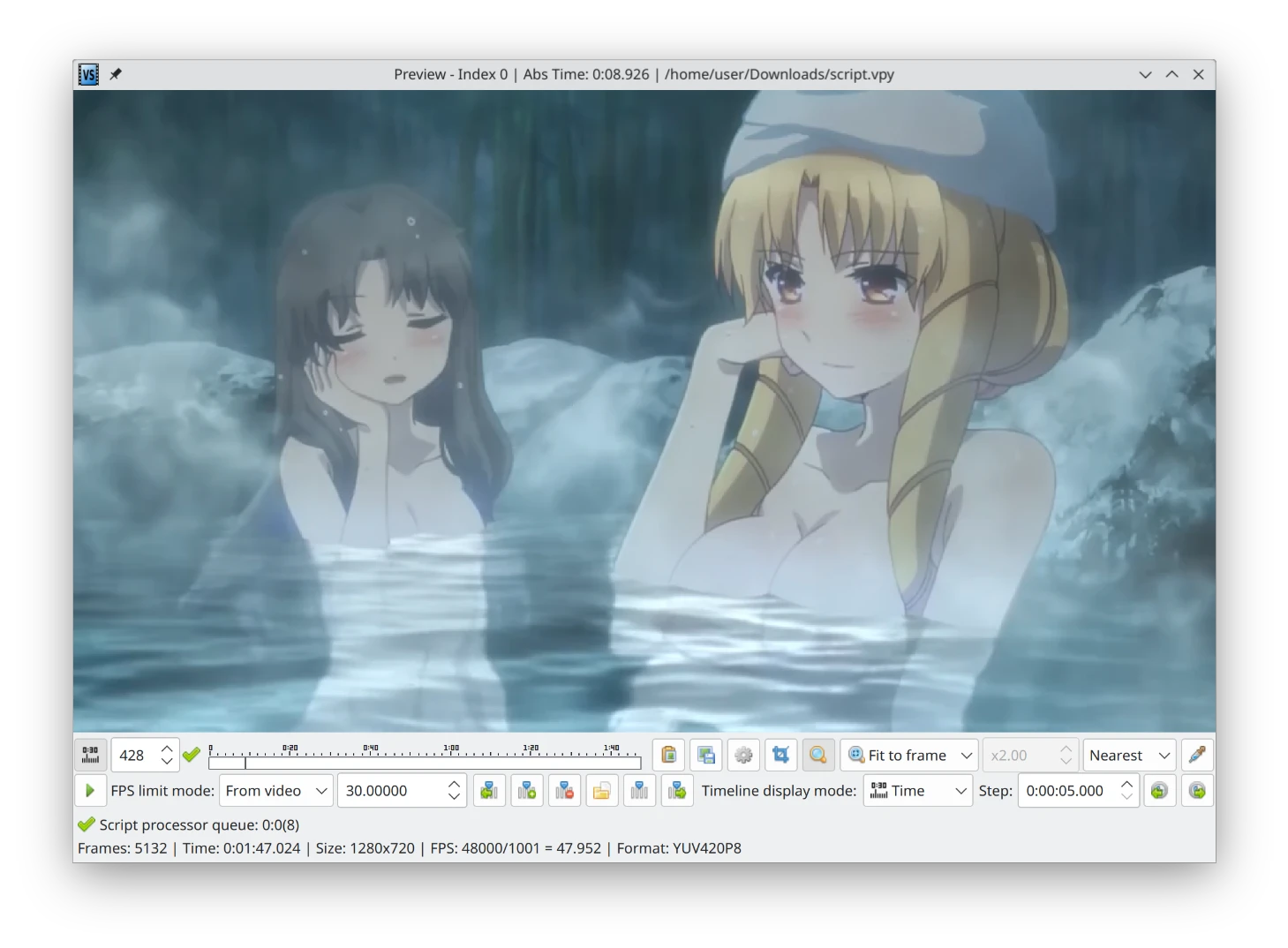Open the Fit to frame zoom dropdown
Image resolution: width=1288 pixels, height=948 pixels.
pyautogui.click(x=909, y=756)
